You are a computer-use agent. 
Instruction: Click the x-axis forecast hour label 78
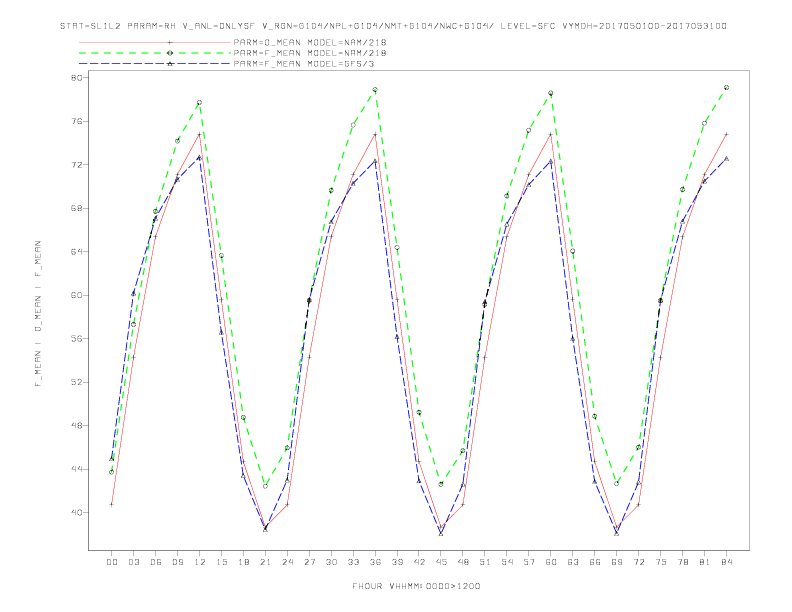click(x=683, y=562)
